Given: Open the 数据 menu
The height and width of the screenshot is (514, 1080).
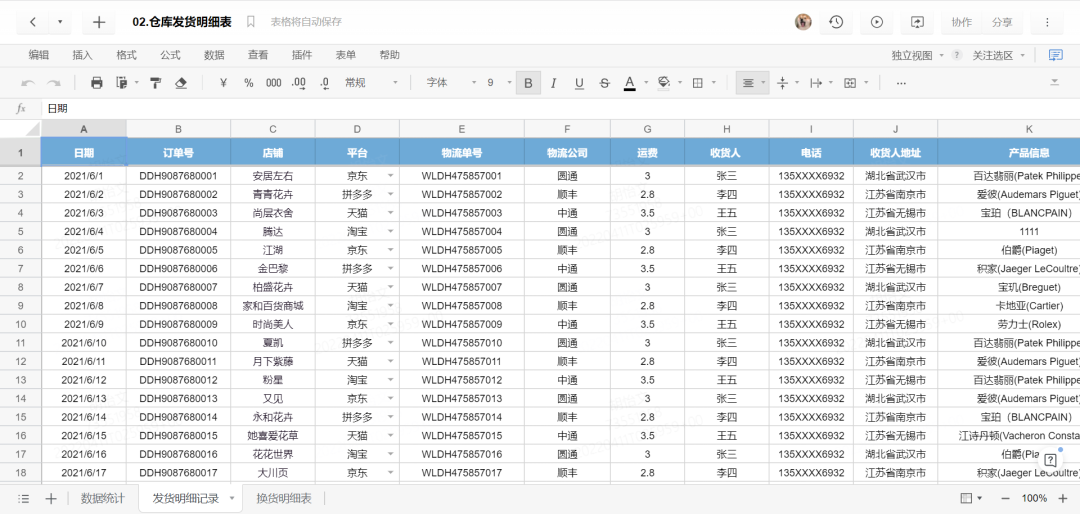Looking at the screenshot, I should tap(214, 55).
